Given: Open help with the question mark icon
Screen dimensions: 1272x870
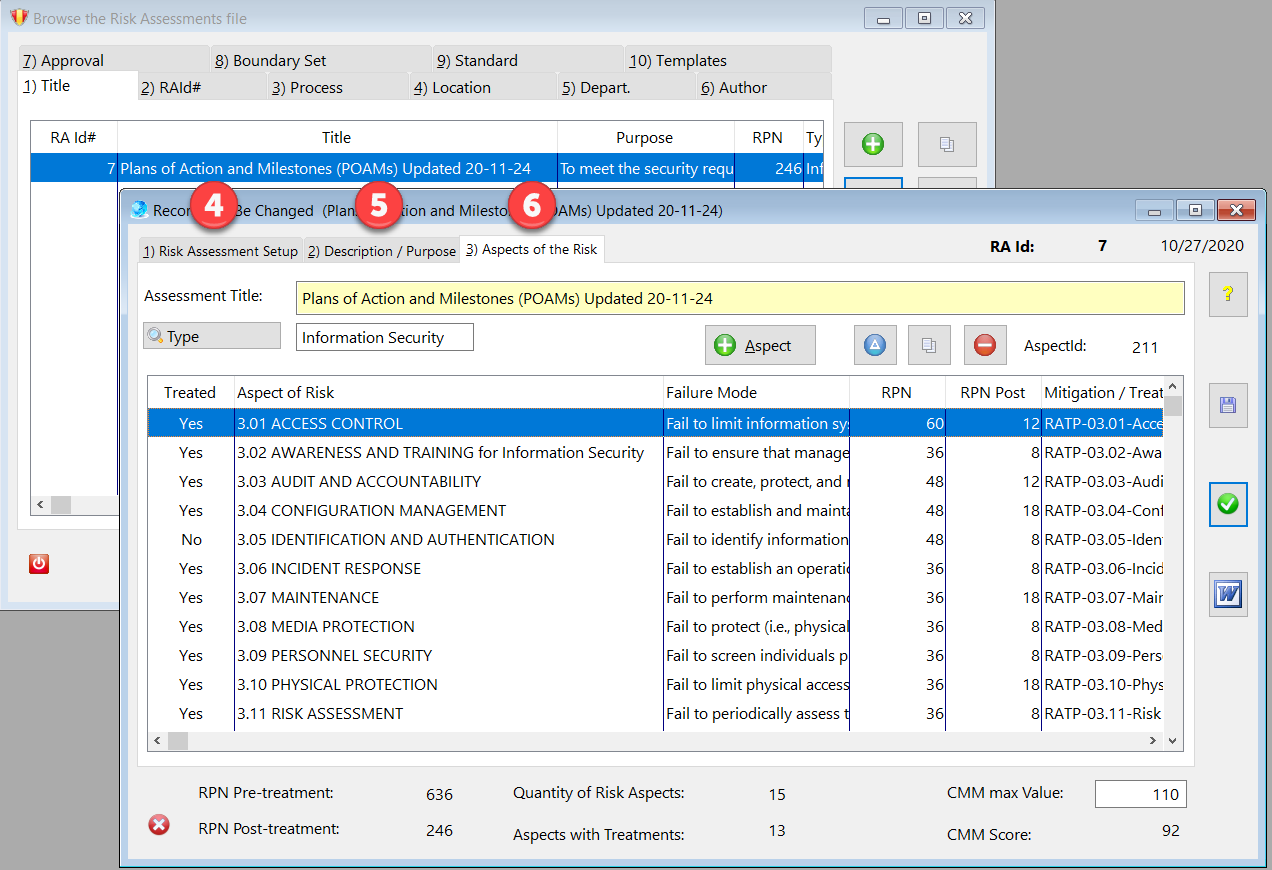Looking at the screenshot, I should point(1228,294).
